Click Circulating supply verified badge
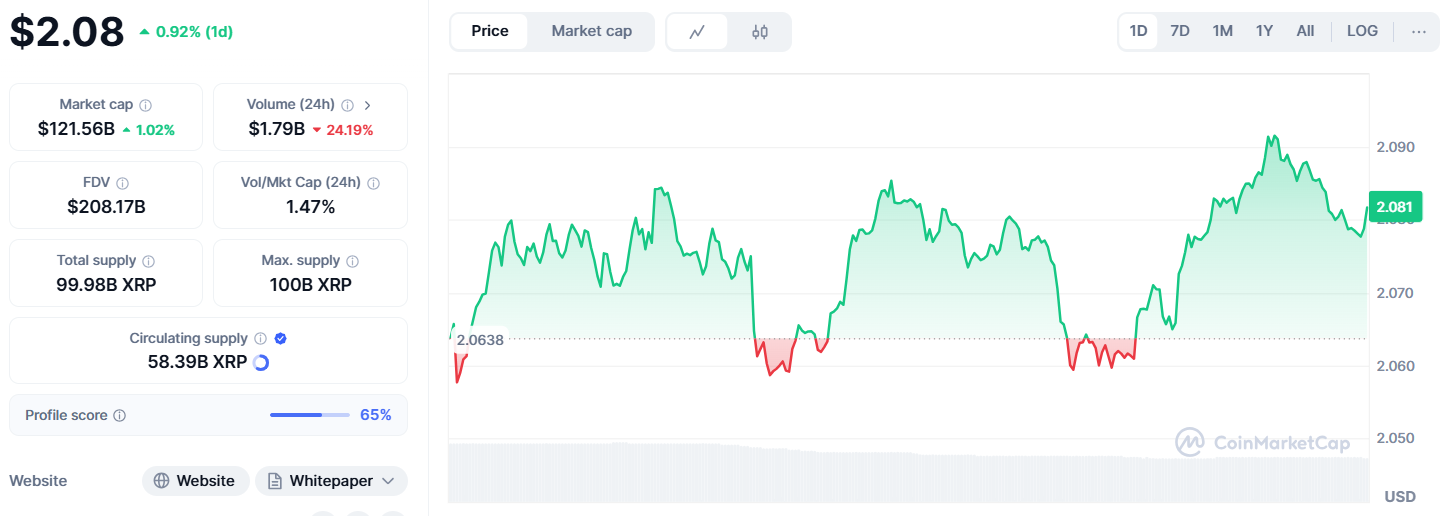The width and height of the screenshot is (1450, 516). pos(281,339)
